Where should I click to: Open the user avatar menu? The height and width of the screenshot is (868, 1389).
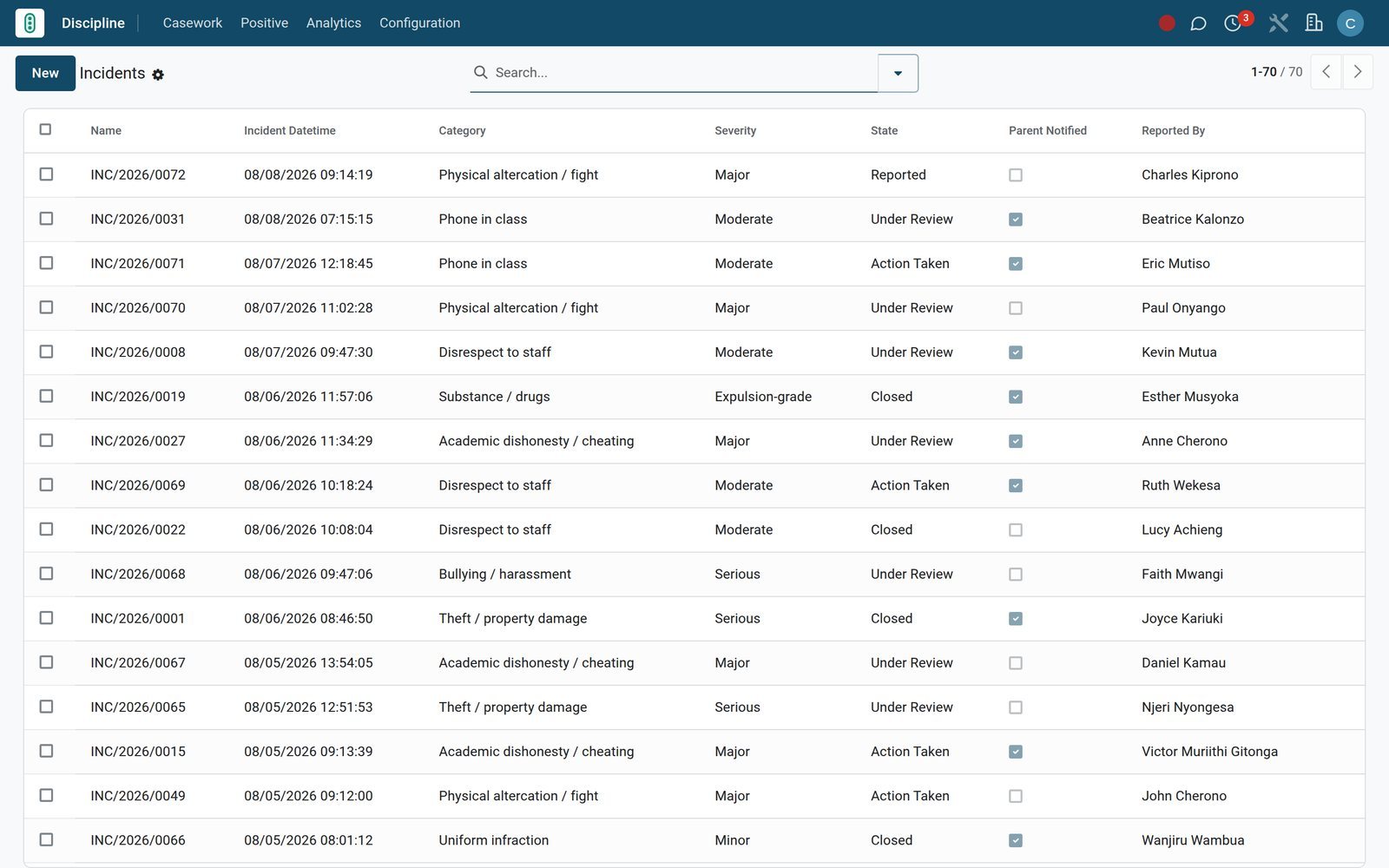1350,23
